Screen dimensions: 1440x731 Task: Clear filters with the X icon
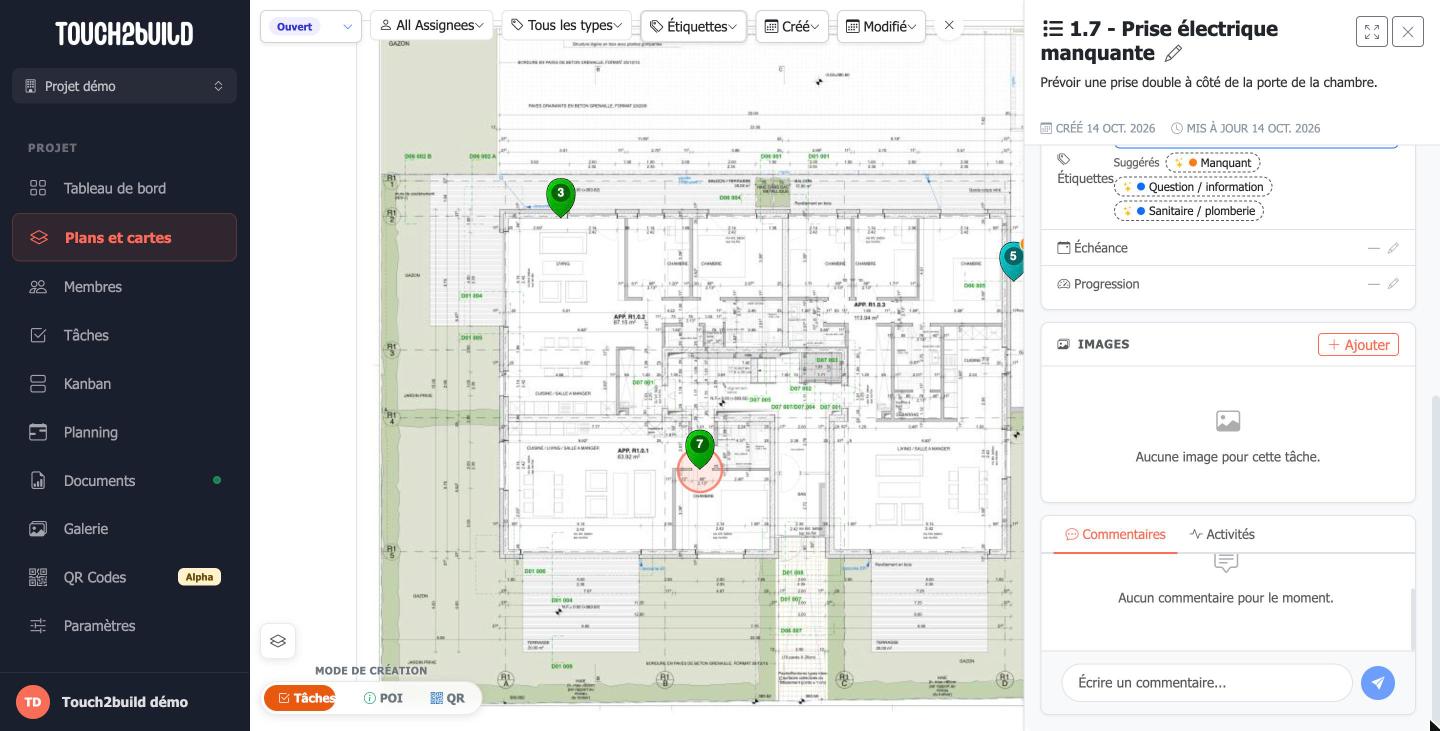[949, 26]
